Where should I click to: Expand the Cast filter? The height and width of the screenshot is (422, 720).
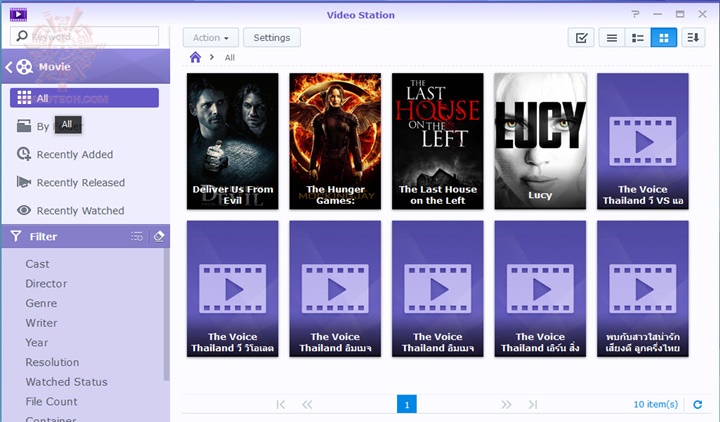[x=37, y=264]
